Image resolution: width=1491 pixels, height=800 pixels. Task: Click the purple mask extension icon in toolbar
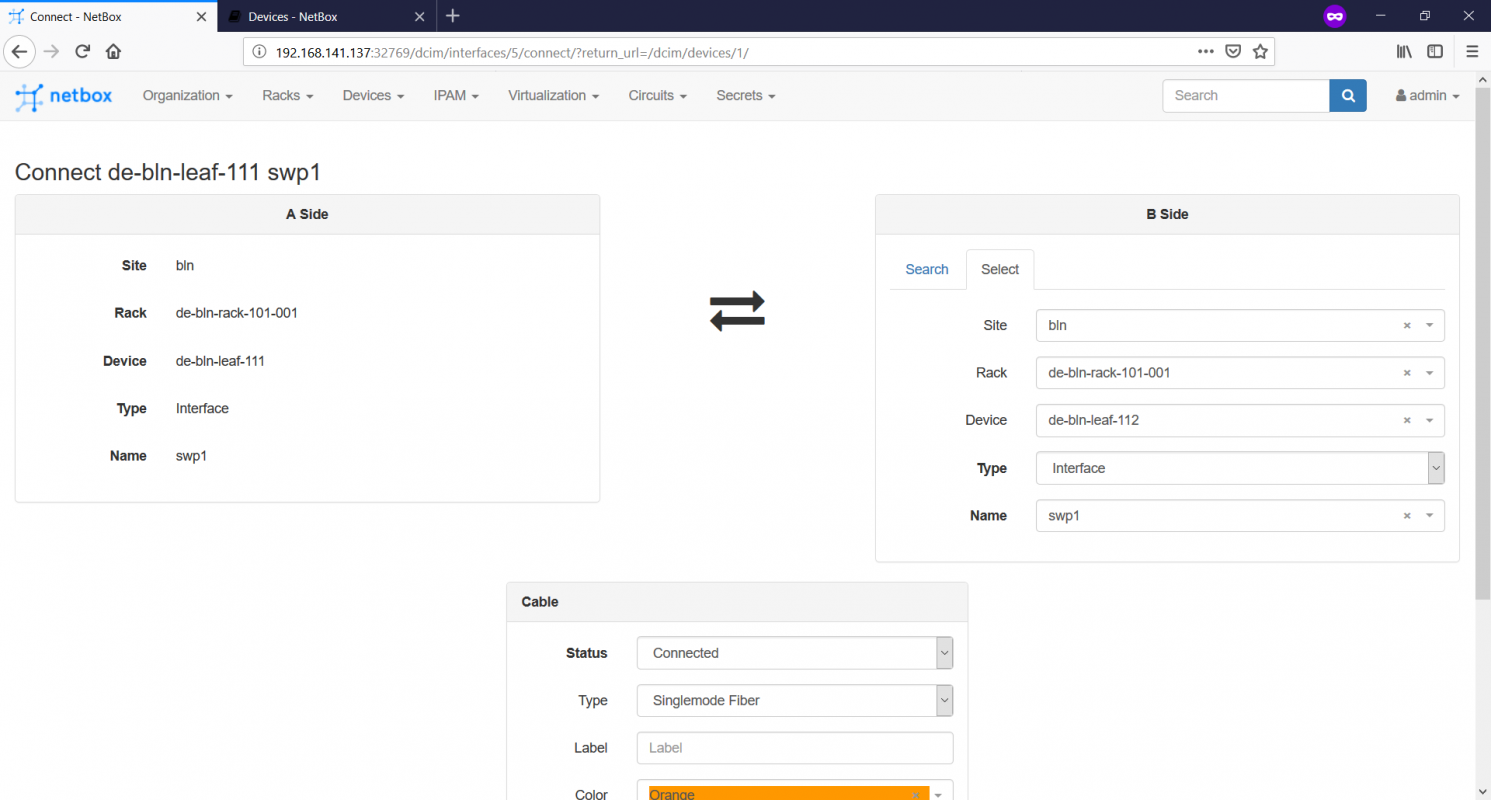pos(1334,16)
